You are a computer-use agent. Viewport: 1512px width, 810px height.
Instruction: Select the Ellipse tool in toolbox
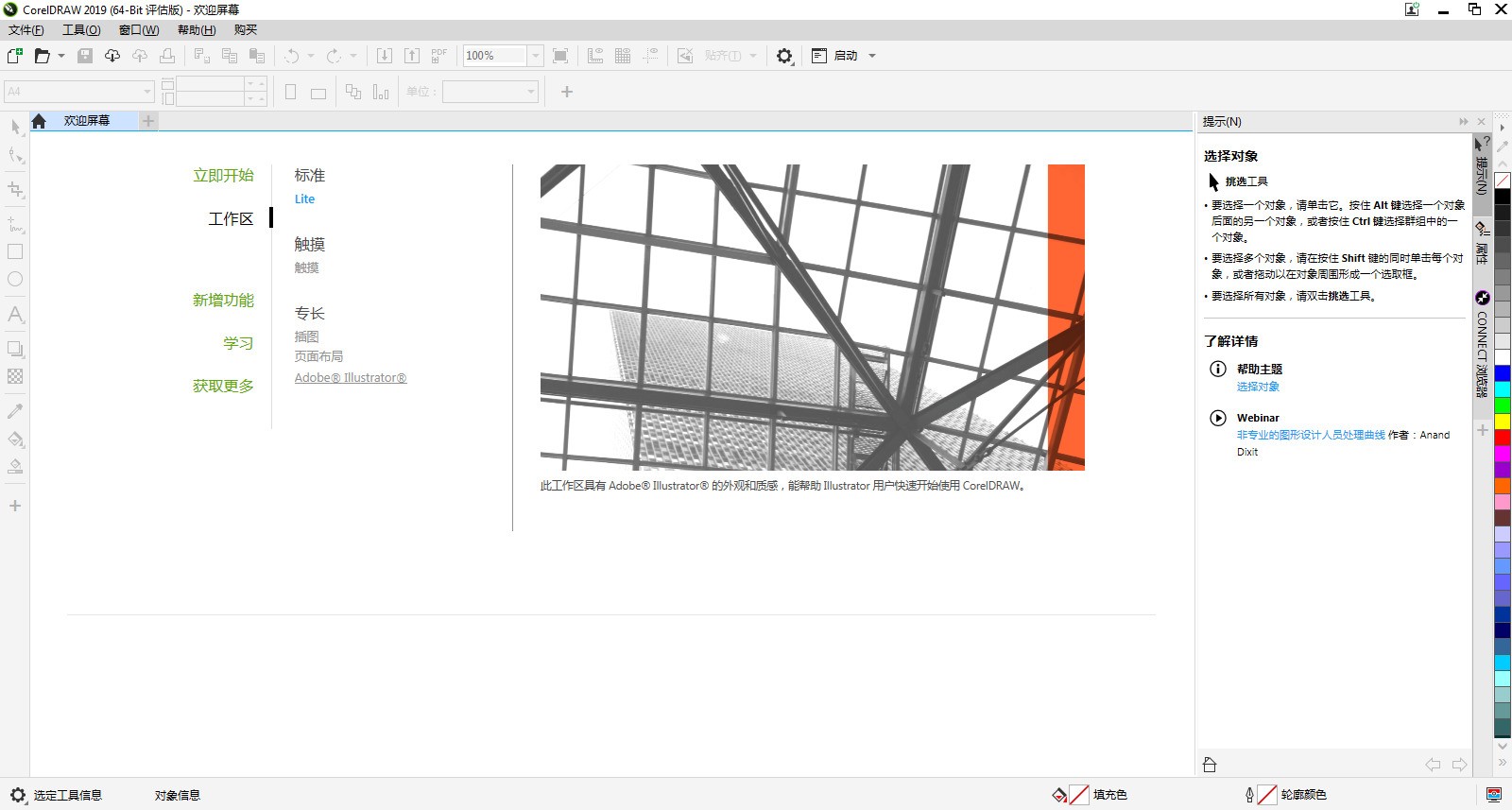[x=15, y=280]
